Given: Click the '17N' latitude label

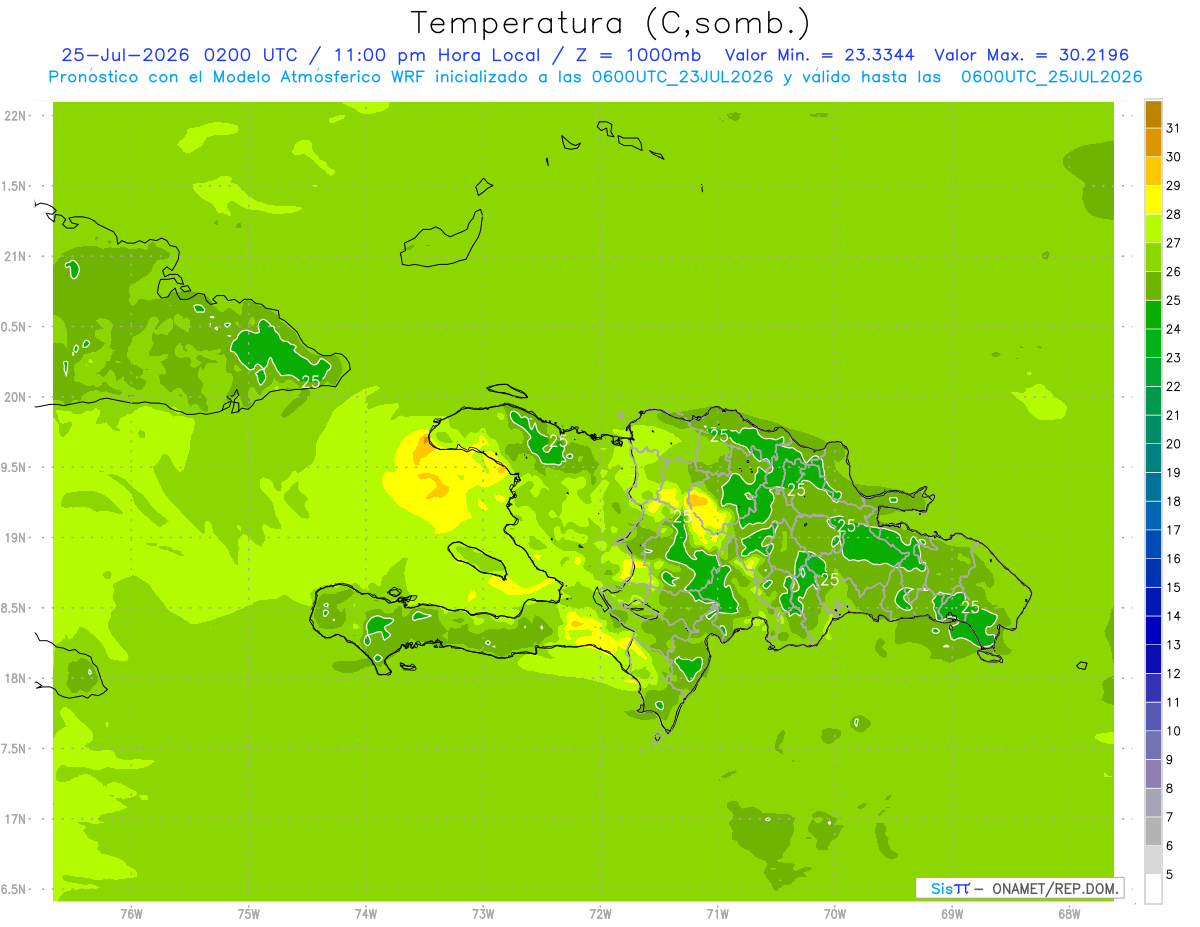Looking at the screenshot, I should (14, 819).
